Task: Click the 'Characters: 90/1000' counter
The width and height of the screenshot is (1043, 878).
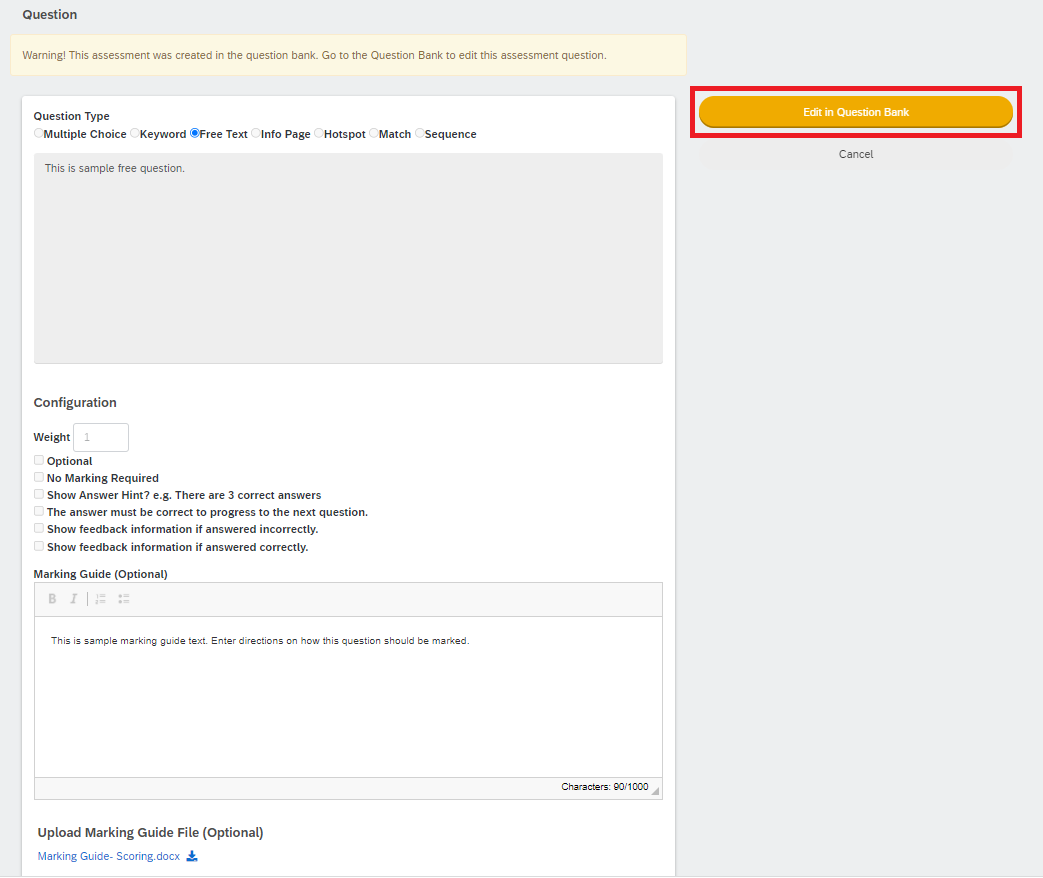Action: point(605,787)
